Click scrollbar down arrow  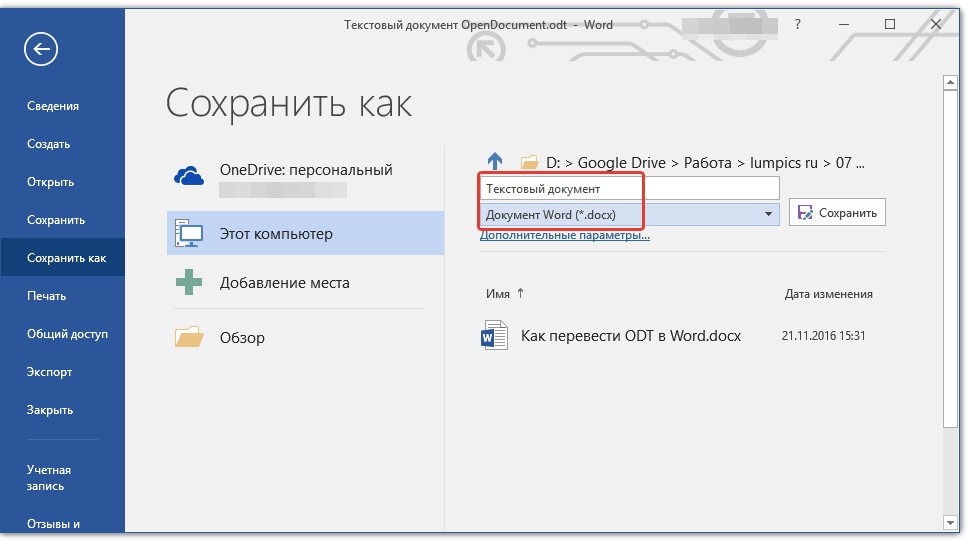[x=950, y=523]
